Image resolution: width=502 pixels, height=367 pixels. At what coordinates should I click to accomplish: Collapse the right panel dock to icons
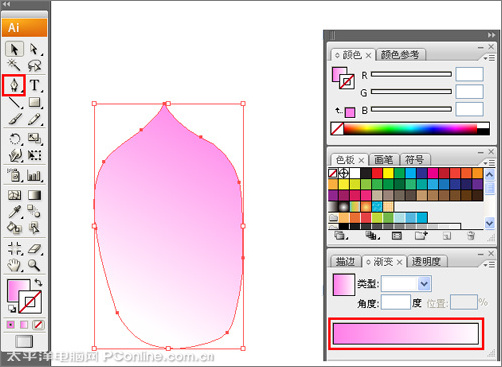tap(491, 35)
